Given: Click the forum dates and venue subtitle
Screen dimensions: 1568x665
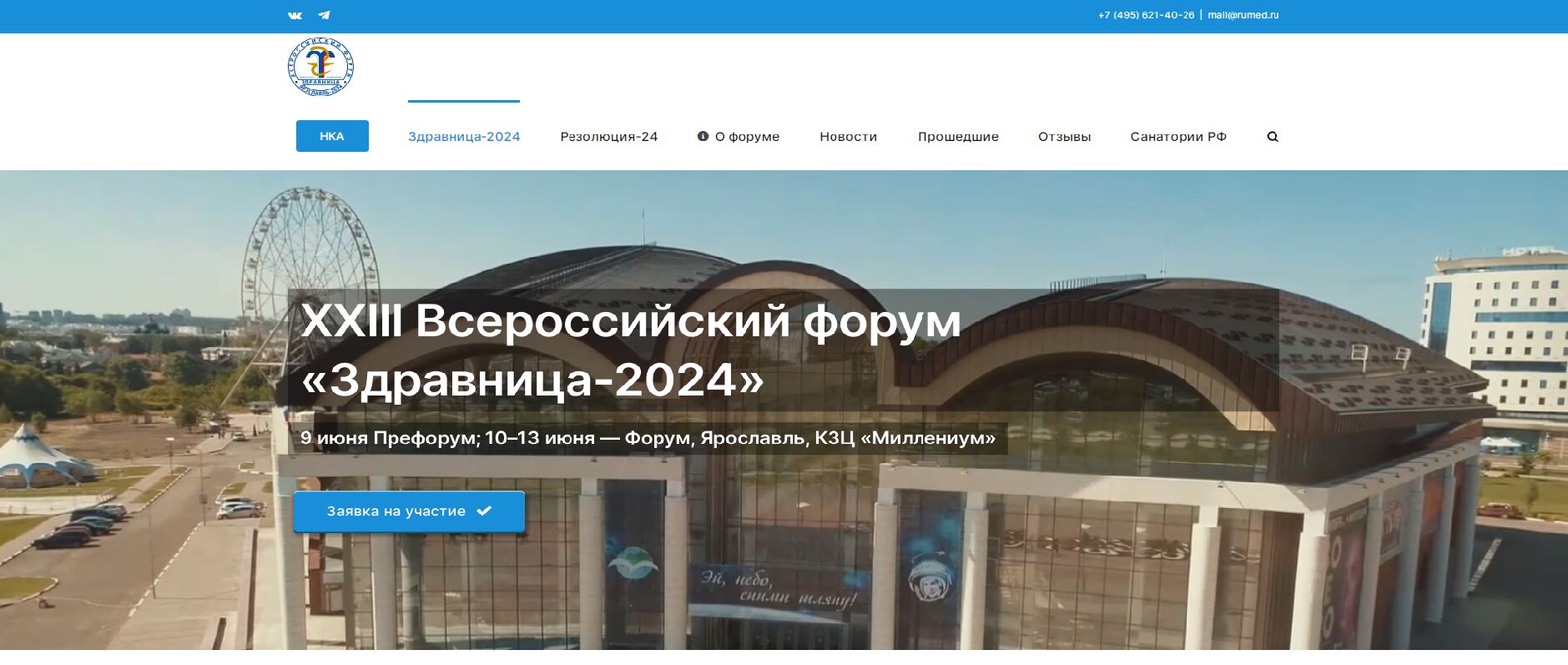Looking at the screenshot, I should [x=648, y=438].
